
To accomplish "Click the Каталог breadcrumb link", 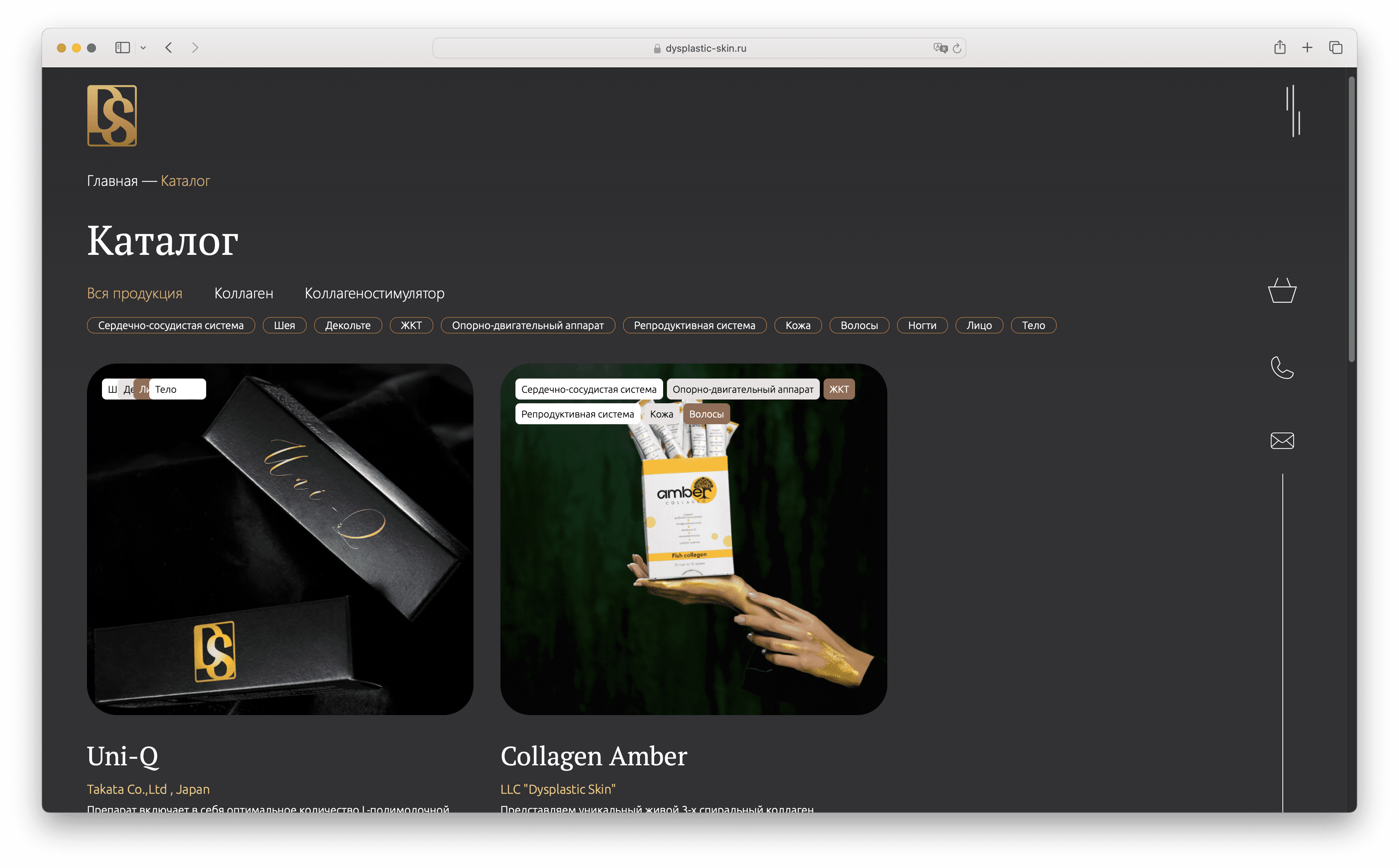I will [x=186, y=181].
